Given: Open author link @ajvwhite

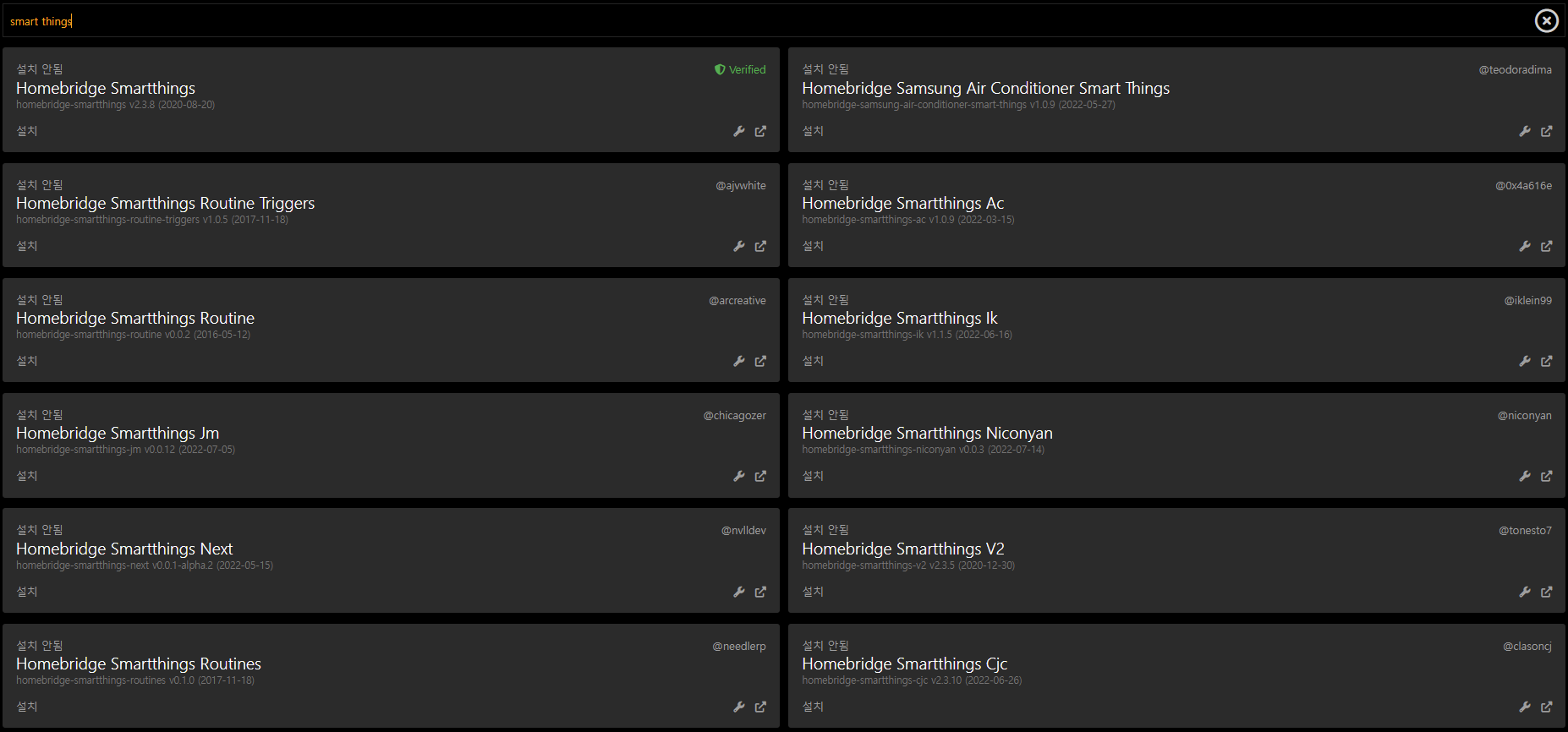Looking at the screenshot, I should coord(741,185).
